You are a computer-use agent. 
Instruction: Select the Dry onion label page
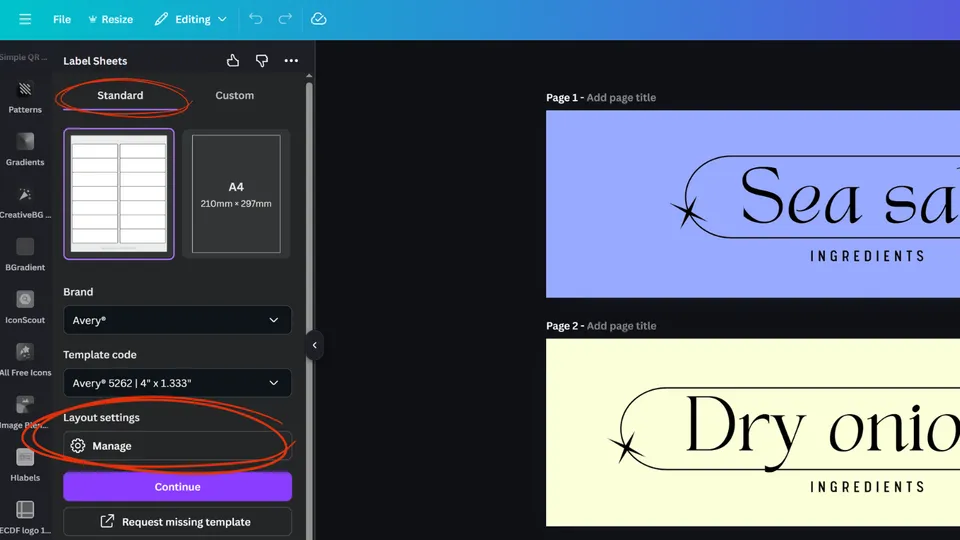(x=753, y=432)
